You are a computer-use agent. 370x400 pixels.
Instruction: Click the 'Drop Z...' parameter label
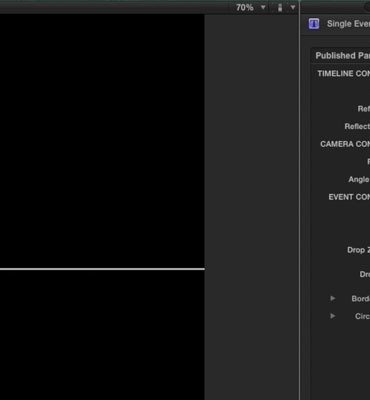pyautogui.click(x=358, y=250)
